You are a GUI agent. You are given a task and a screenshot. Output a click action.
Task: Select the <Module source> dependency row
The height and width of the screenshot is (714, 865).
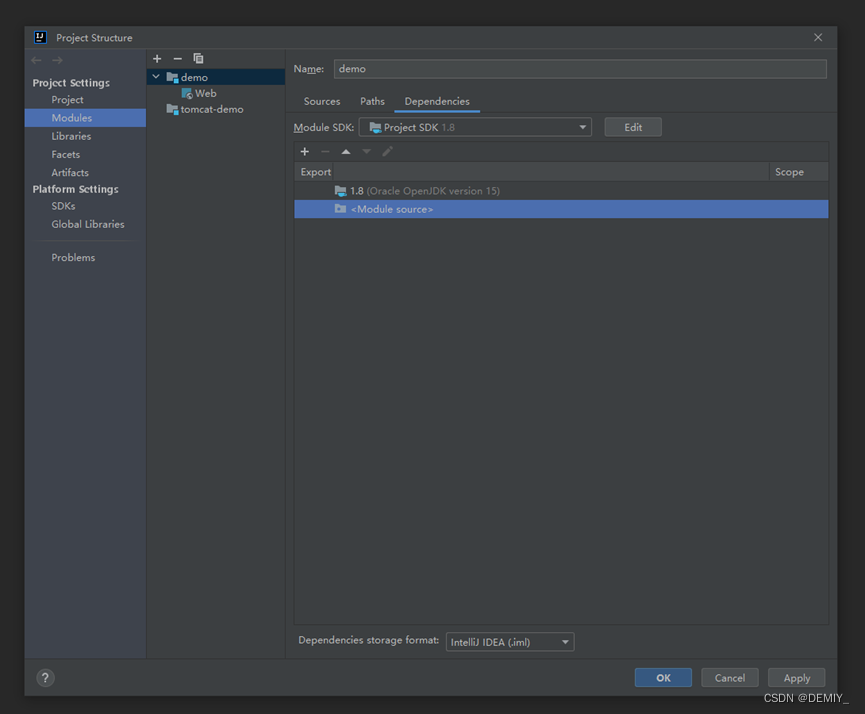(x=561, y=209)
